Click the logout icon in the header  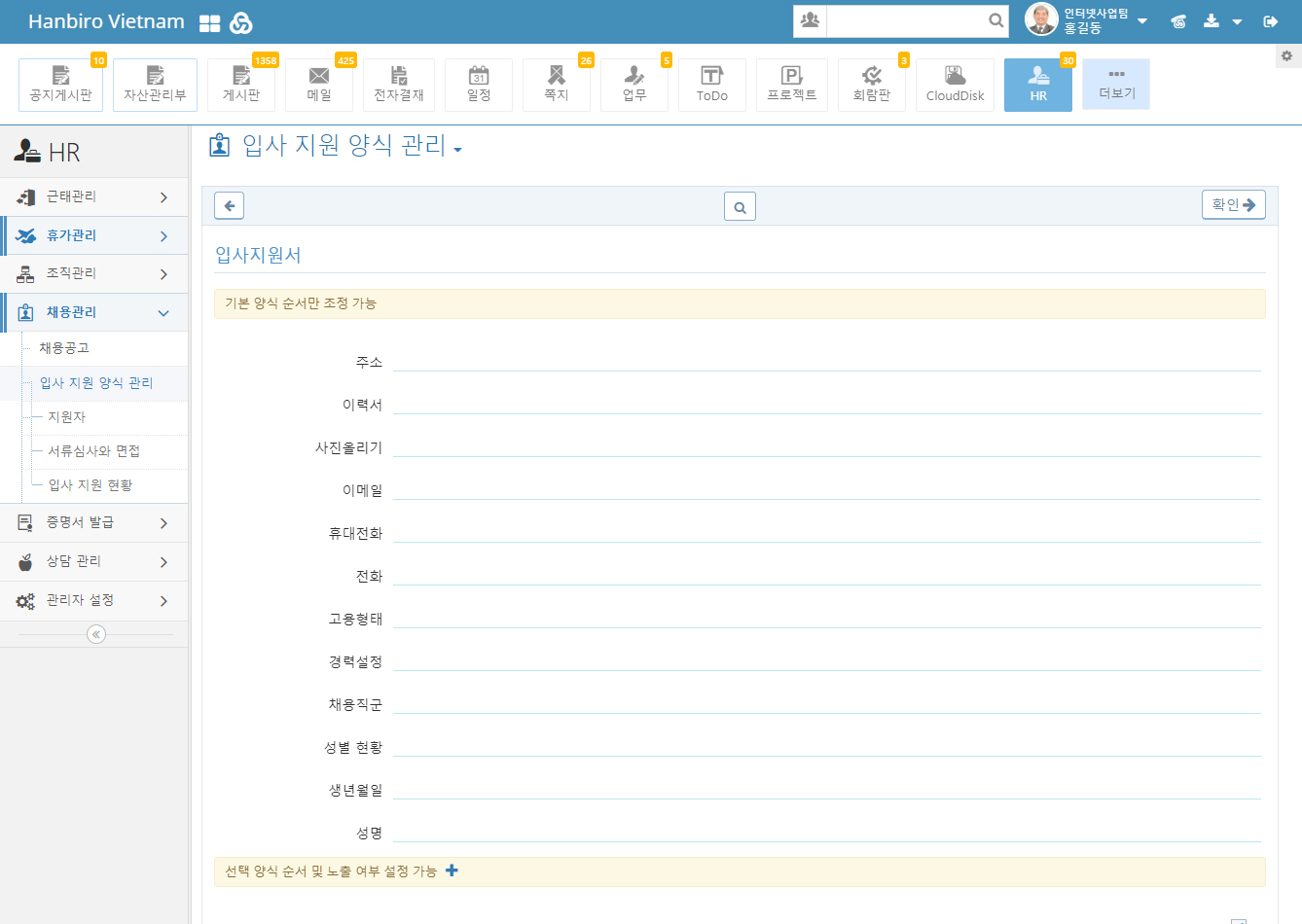1270,21
